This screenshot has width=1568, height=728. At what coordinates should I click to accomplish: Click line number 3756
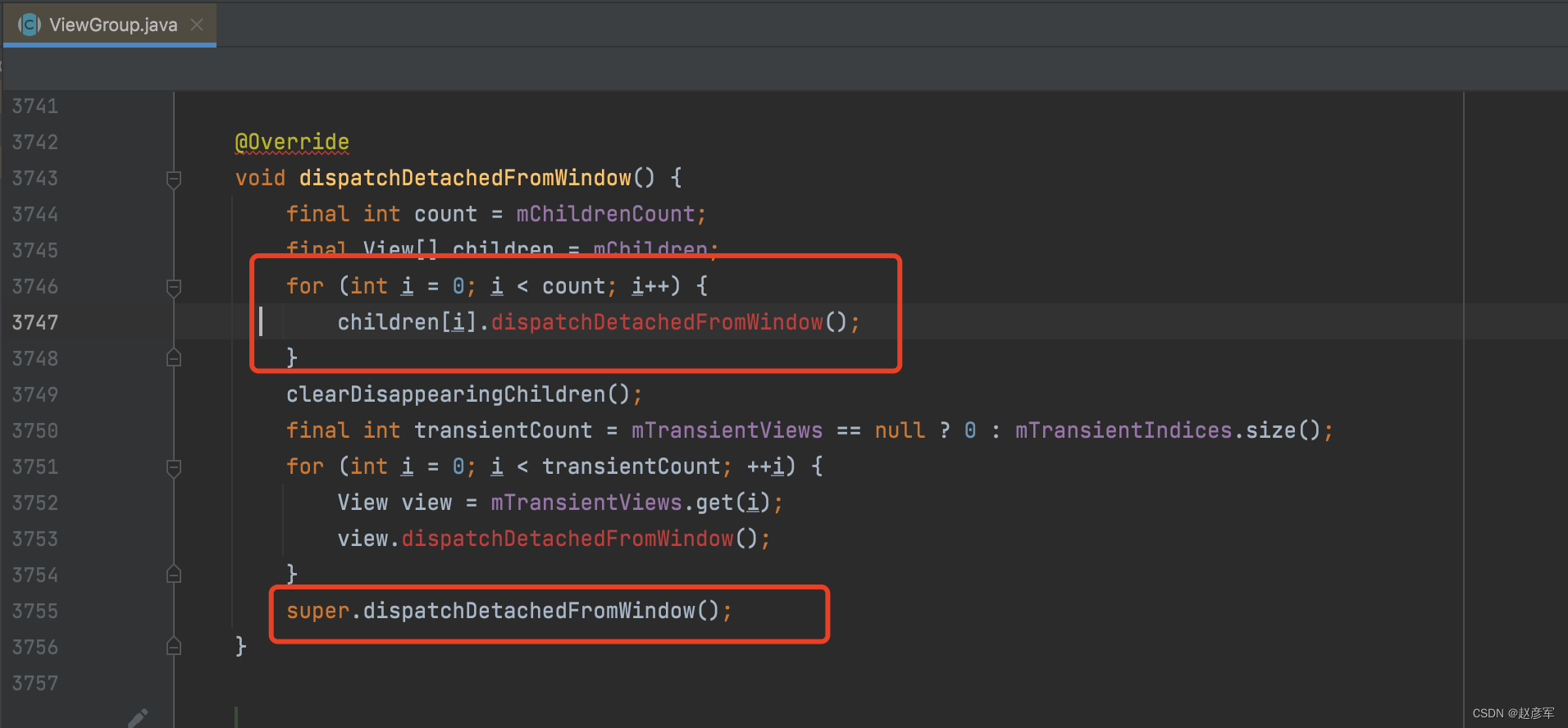pyautogui.click(x=35, y=648)
